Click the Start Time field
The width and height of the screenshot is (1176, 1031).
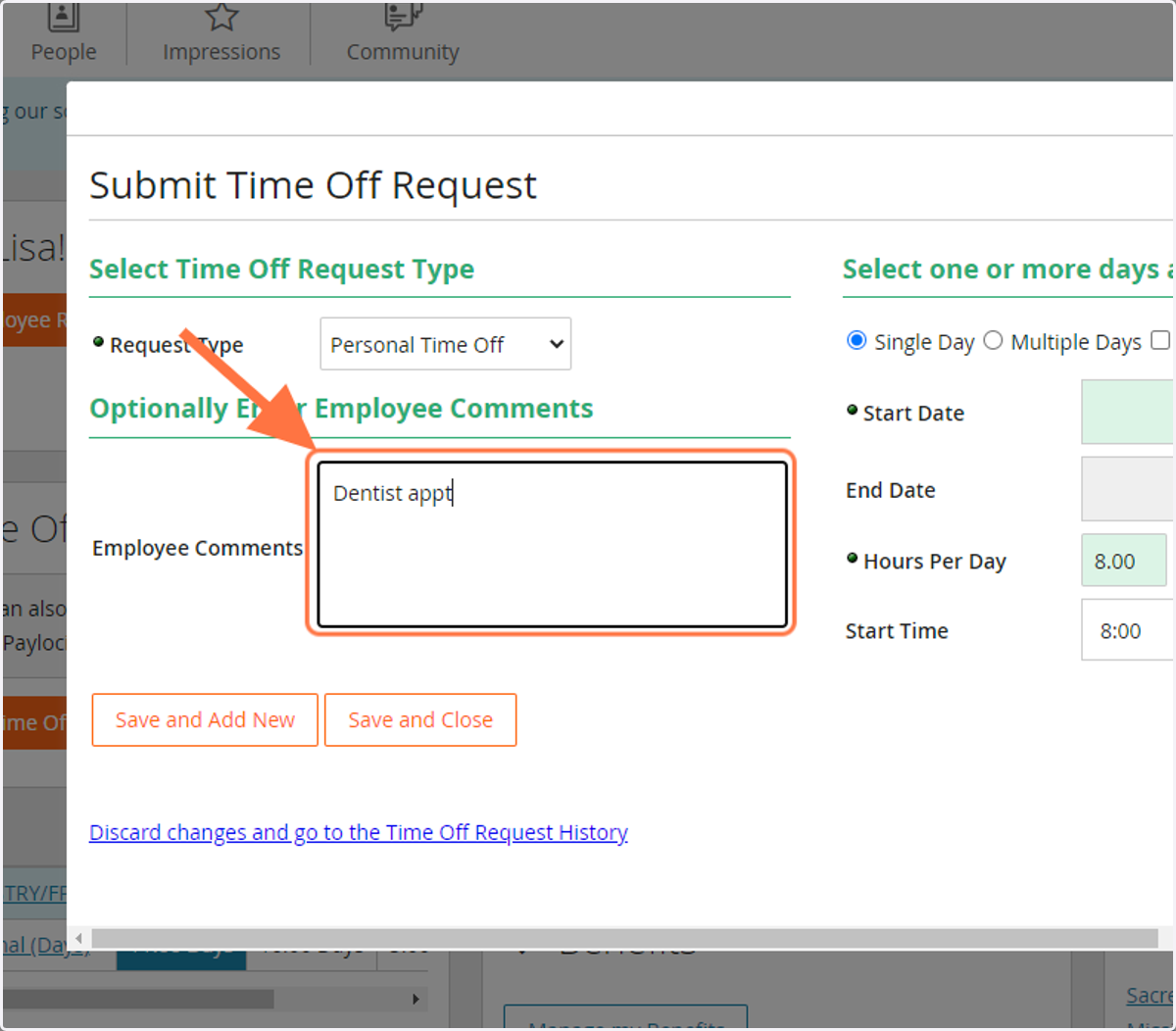[1128, 630]
